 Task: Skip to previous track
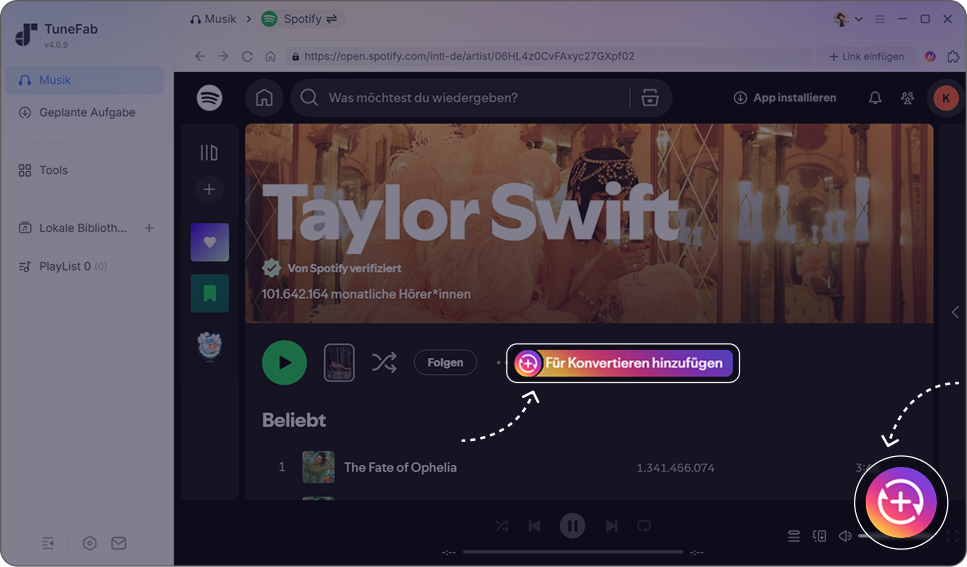535,526
